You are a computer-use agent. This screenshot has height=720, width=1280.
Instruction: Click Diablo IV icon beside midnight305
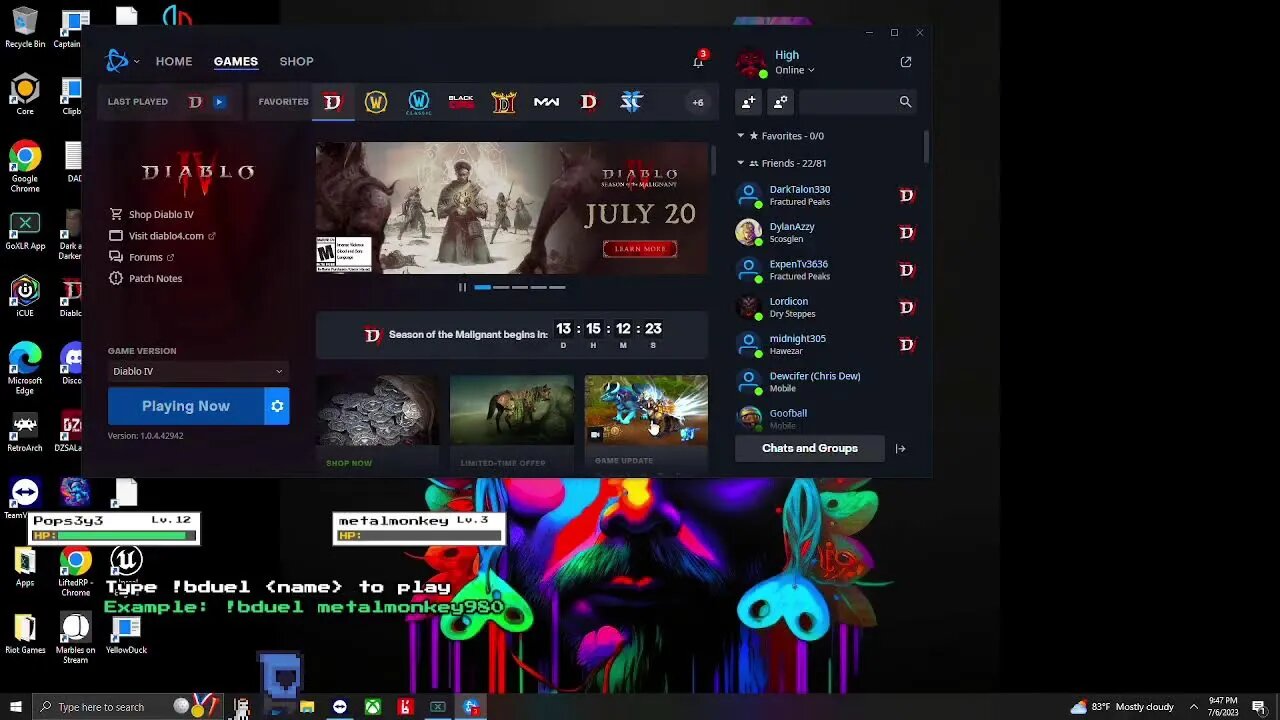[x=906, y=344]
